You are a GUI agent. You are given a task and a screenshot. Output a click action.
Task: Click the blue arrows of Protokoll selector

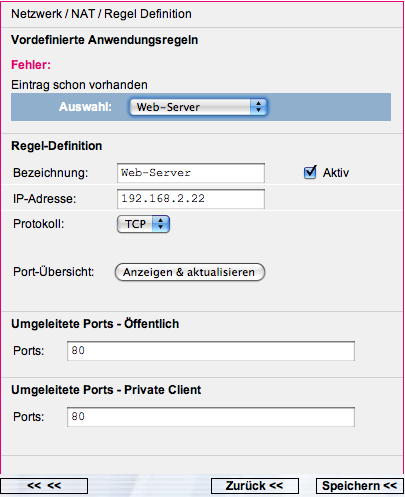[x=161, y=224]
